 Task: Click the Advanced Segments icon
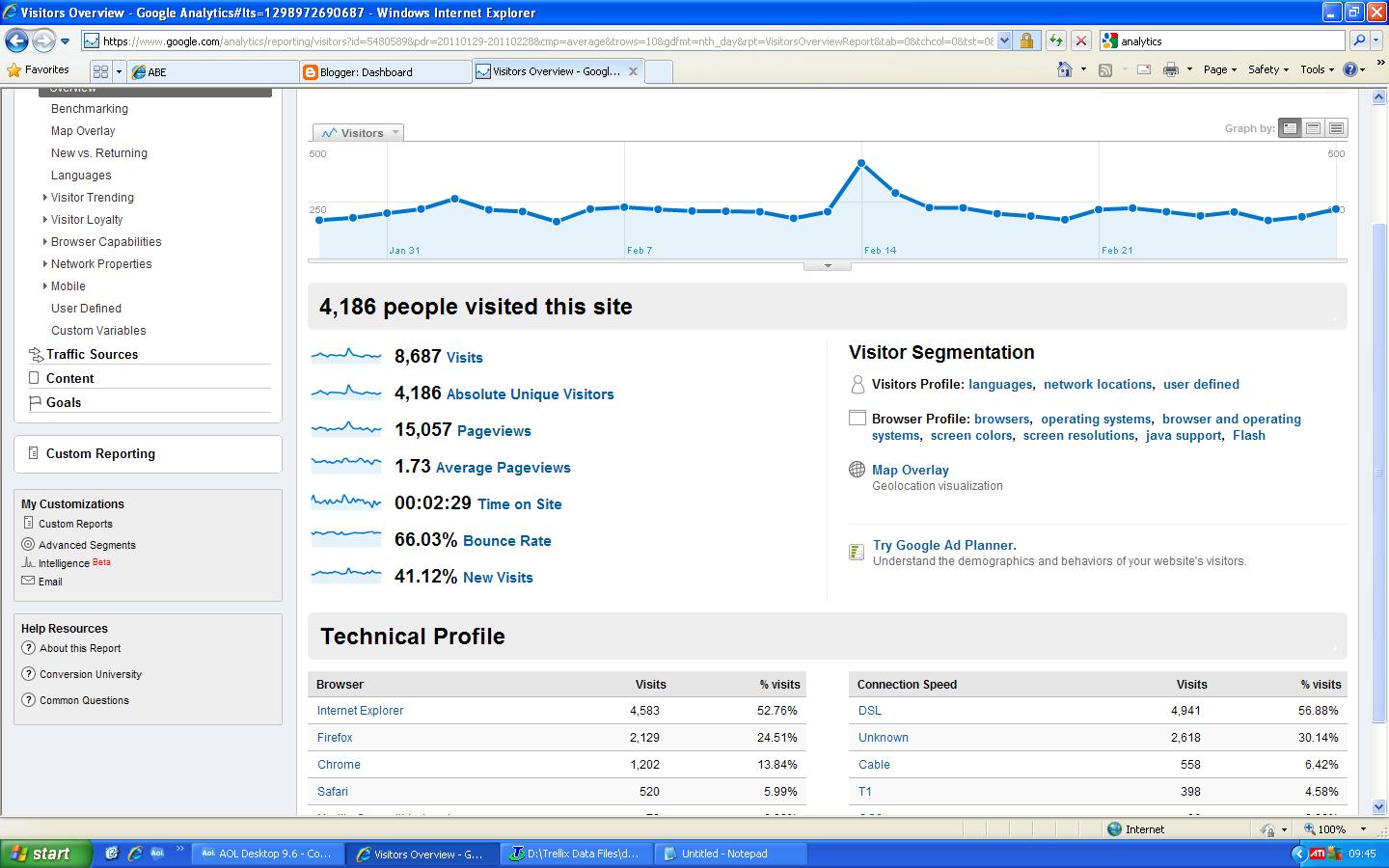(x=28, y=544)
